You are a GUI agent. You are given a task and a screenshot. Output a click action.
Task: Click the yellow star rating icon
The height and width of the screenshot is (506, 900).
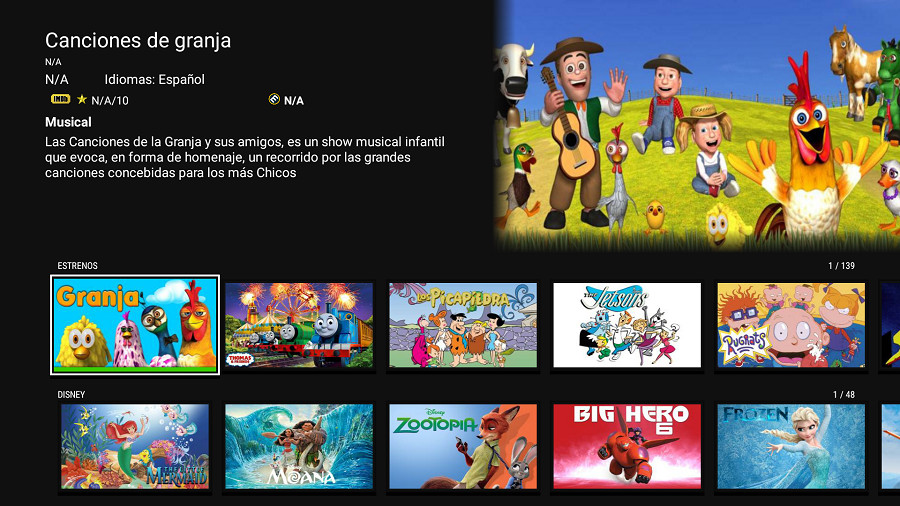(x=82, y=99)
